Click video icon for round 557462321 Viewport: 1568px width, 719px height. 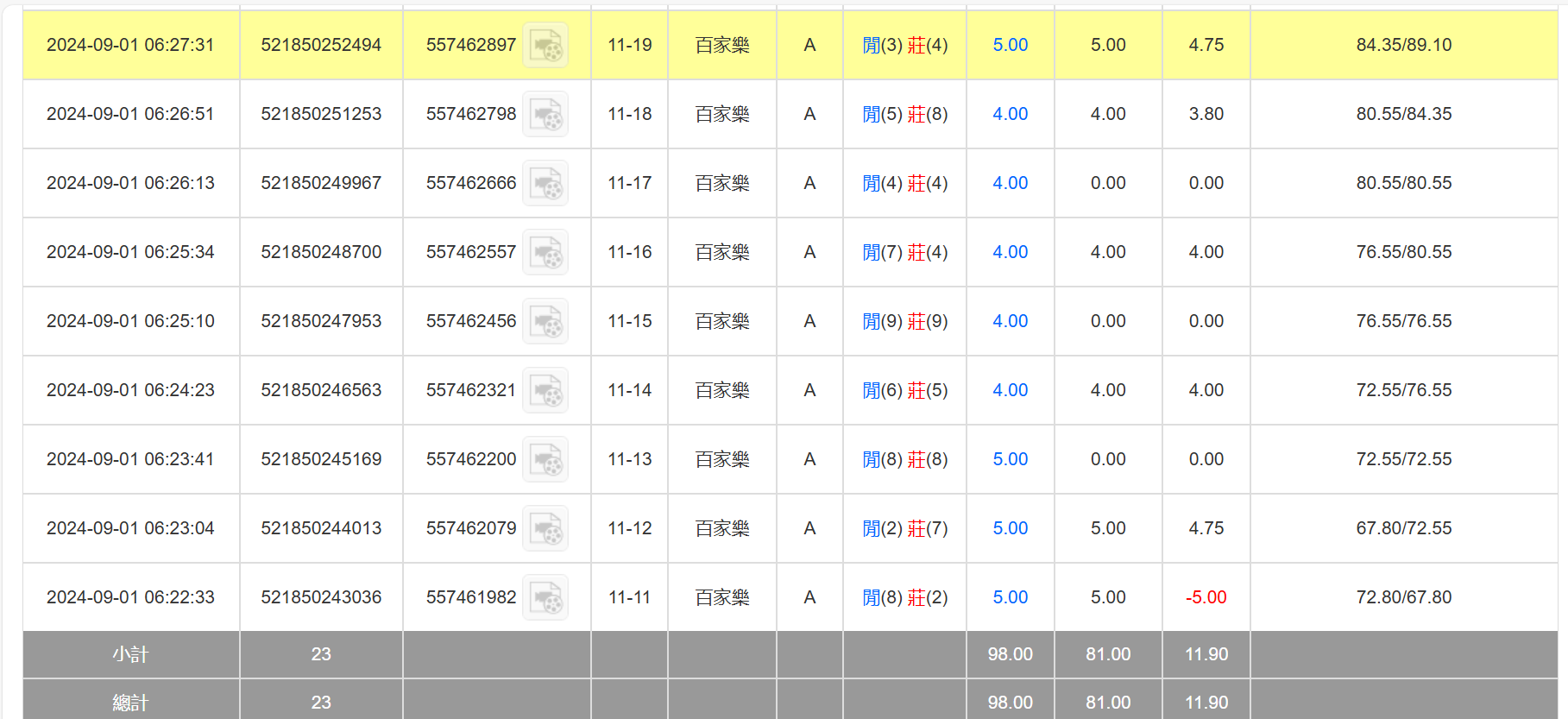pyautogui.click(x=545, y=390)
